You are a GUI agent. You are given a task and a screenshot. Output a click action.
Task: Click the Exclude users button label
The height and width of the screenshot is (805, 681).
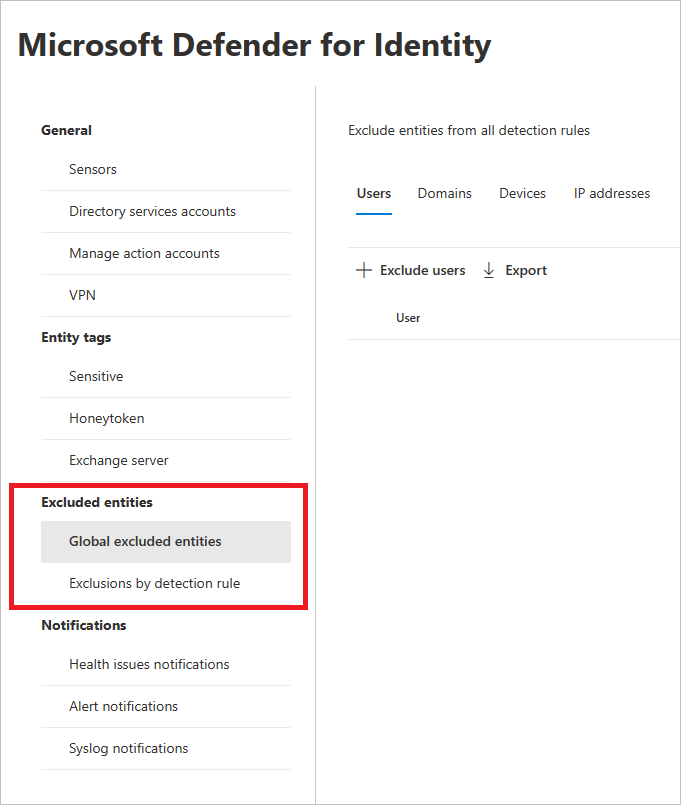coord(422,270)
